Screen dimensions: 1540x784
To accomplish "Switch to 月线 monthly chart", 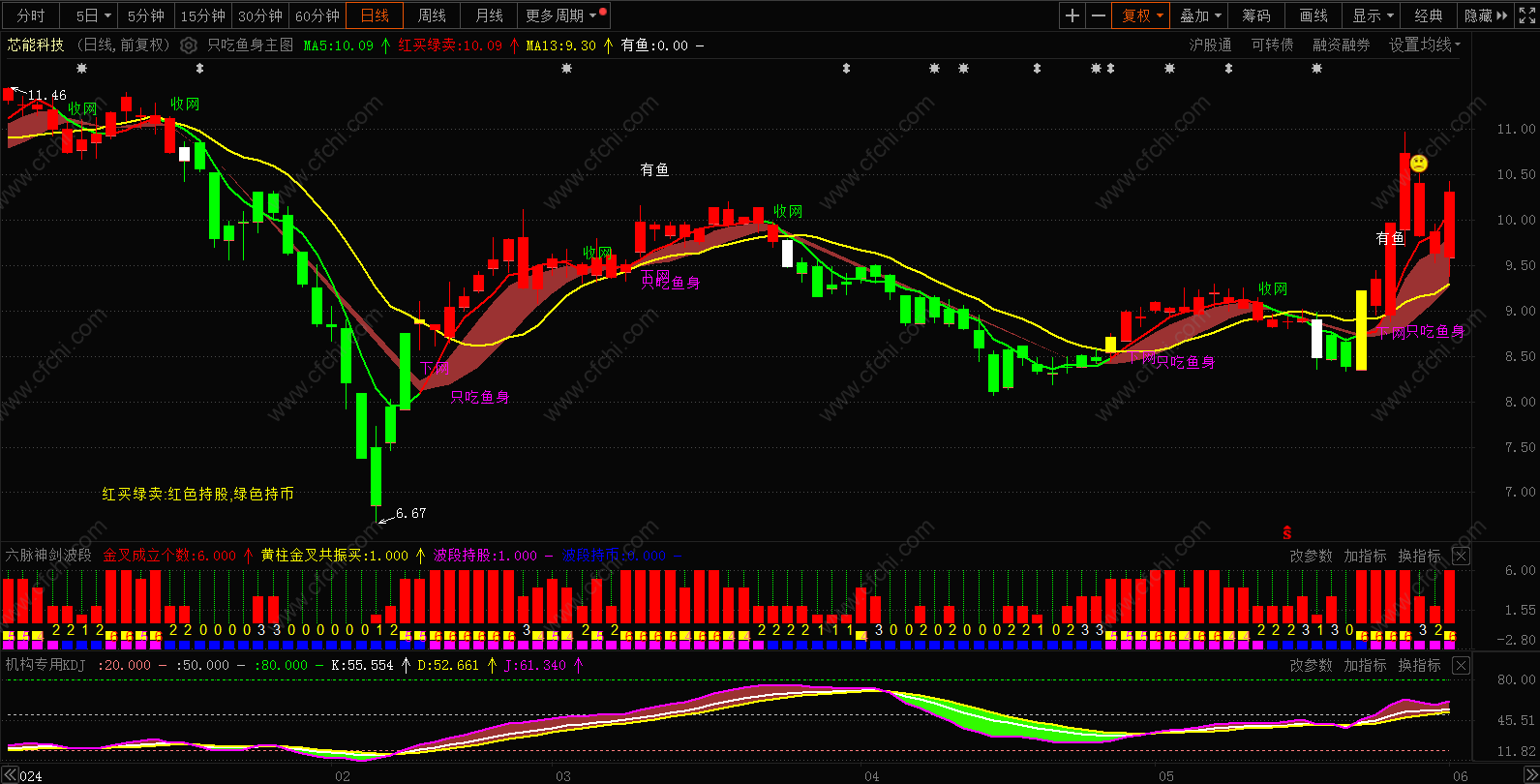I will (x=489, y=15).
